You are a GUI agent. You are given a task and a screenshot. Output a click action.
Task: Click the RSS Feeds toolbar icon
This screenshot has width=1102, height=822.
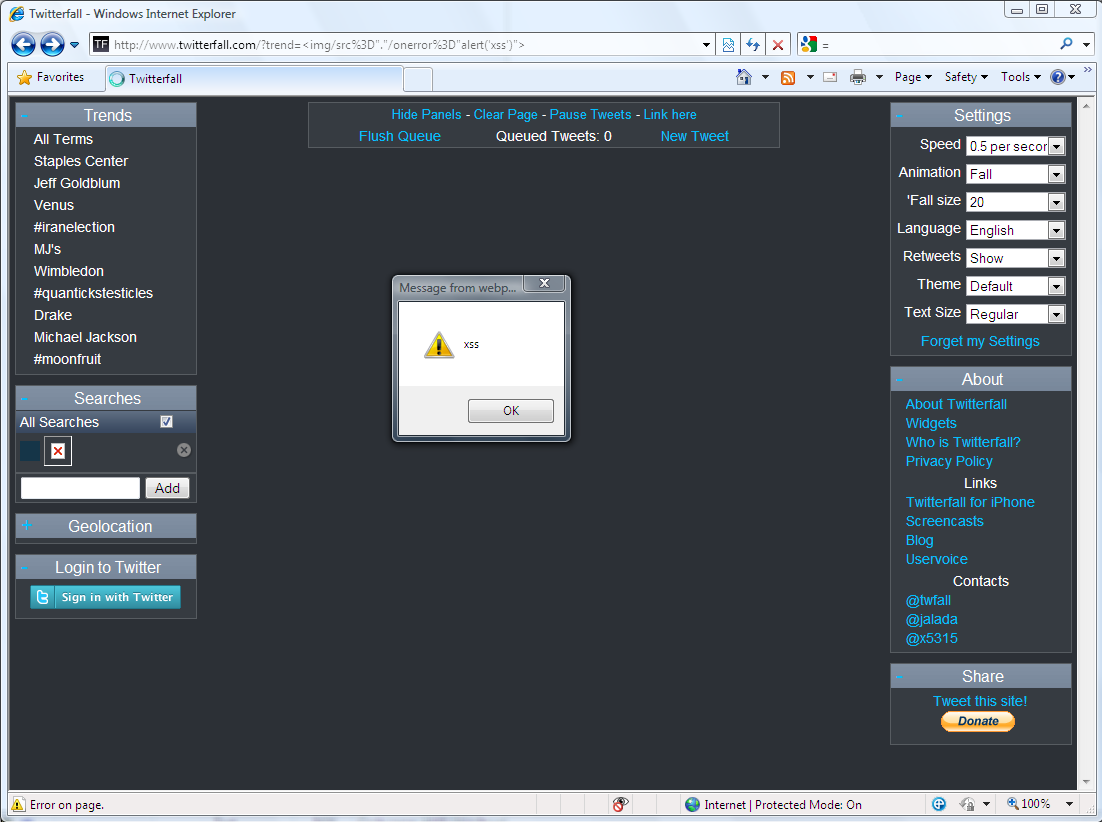788,77
